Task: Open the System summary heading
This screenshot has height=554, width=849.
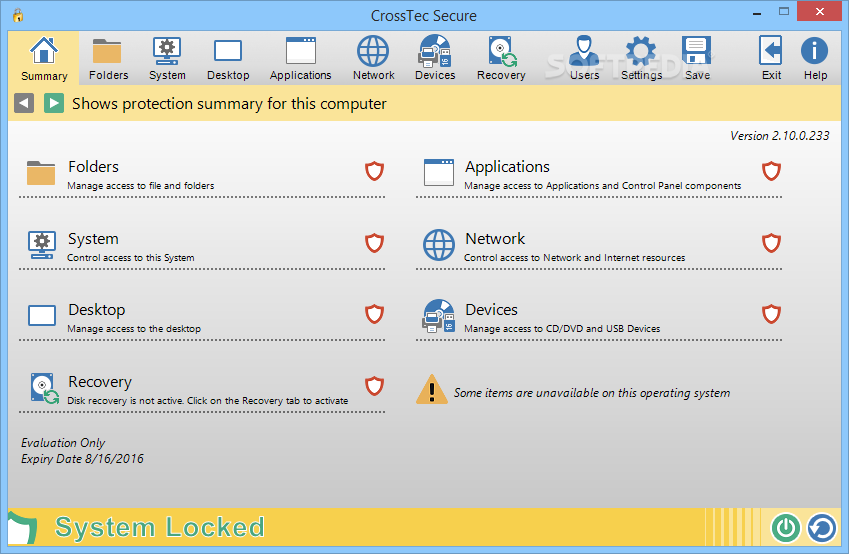Action: click(93, 239)
